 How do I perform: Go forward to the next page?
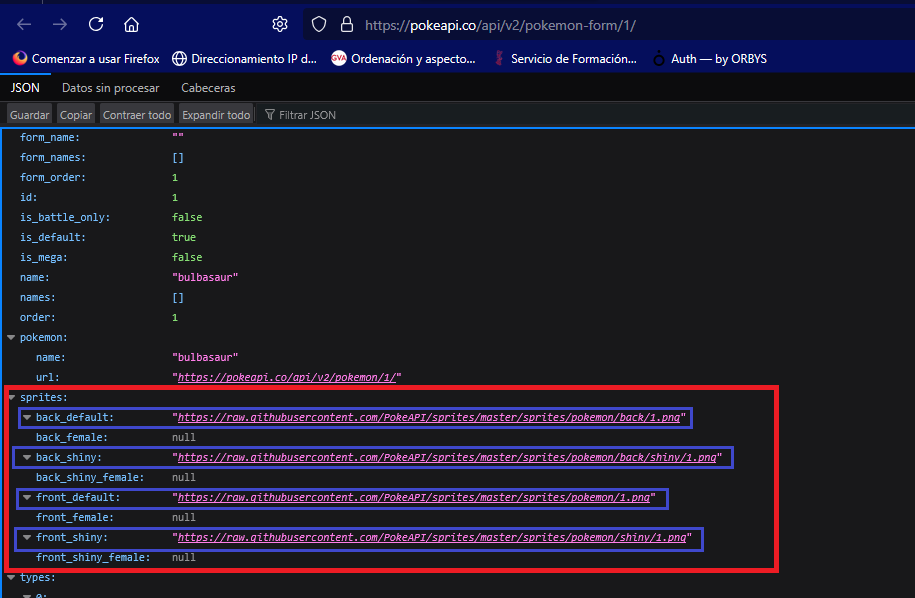[60, 25]
